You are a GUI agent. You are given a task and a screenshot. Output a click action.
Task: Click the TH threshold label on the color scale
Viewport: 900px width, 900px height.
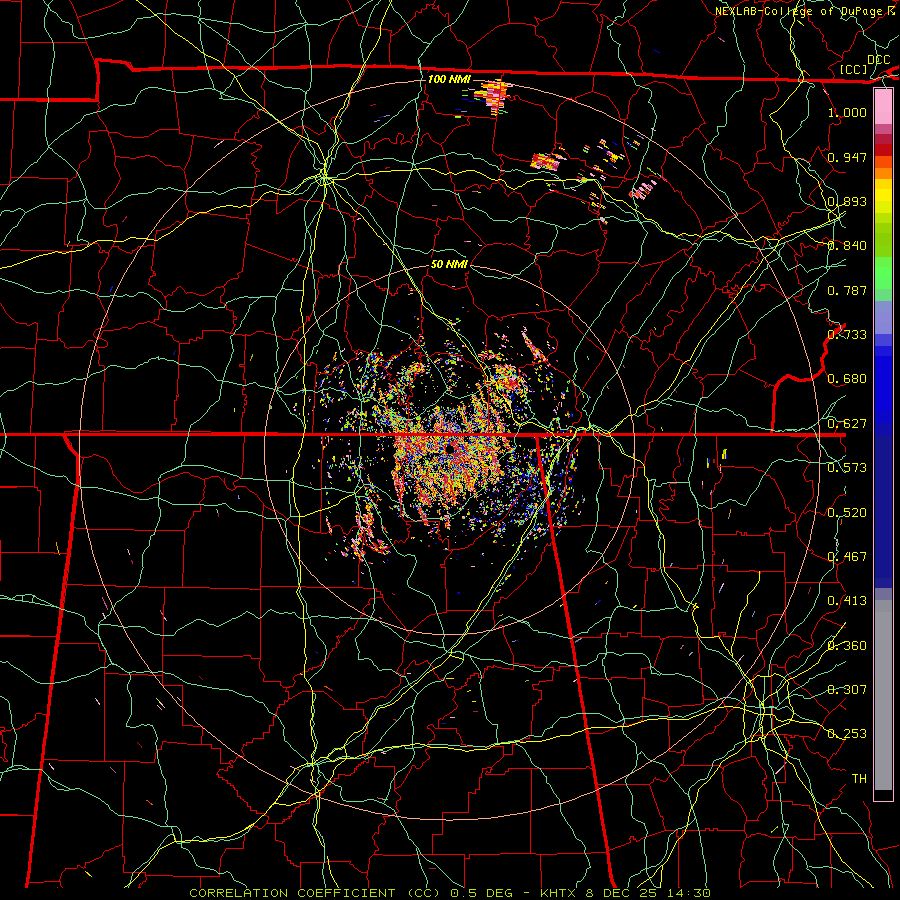(x=859, y=779)
